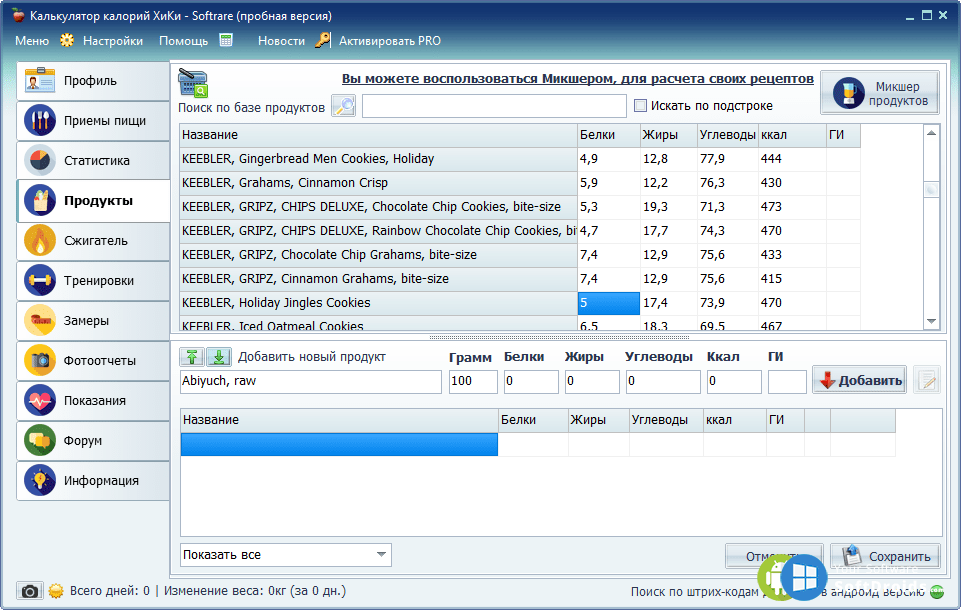
Task: Click the new product name field
Action: click(x=311, y=381)
